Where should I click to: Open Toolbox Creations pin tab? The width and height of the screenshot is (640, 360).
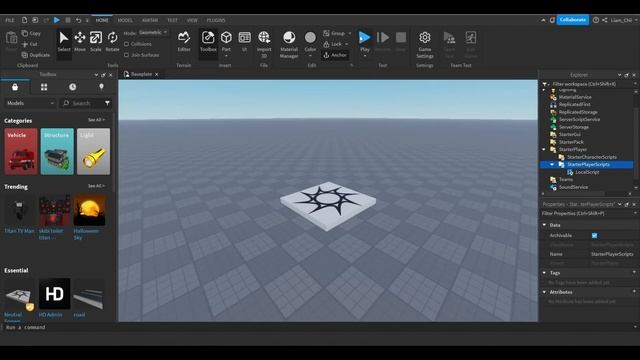[101, 87]
